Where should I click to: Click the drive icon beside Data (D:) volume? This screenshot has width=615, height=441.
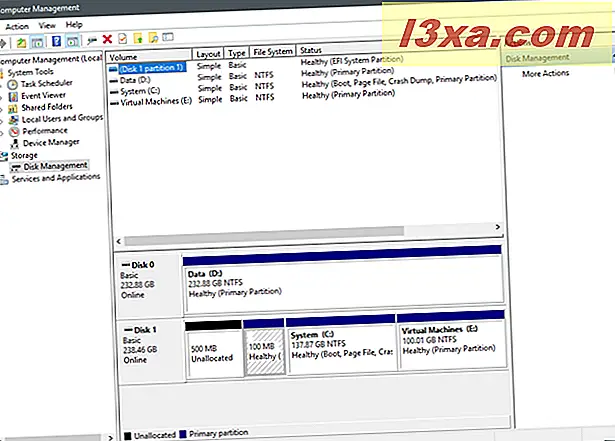(x=114, y=81)
